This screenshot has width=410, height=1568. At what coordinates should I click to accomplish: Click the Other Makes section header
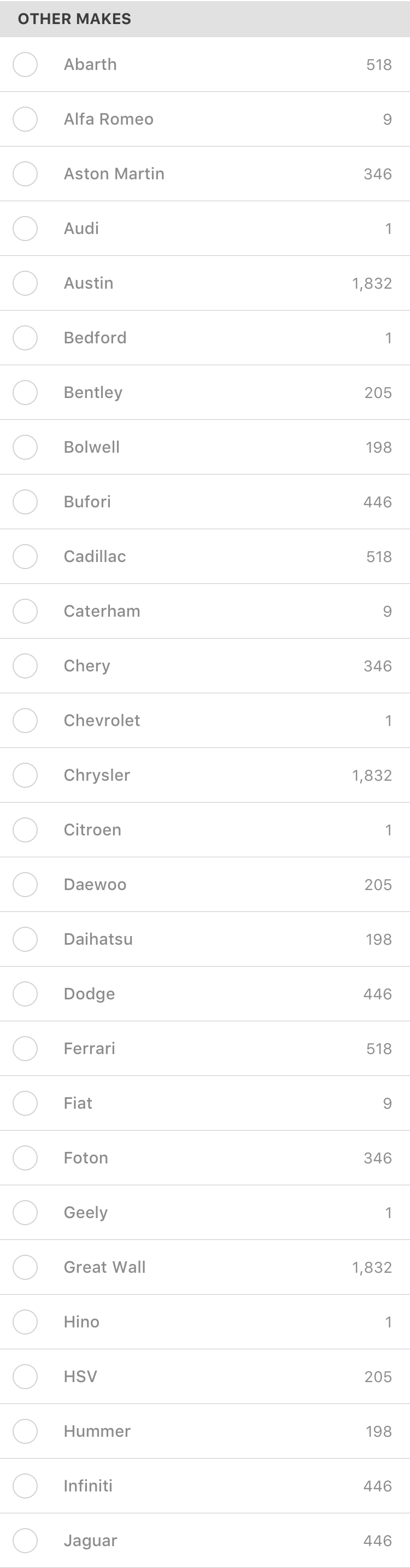coord(205,19)
